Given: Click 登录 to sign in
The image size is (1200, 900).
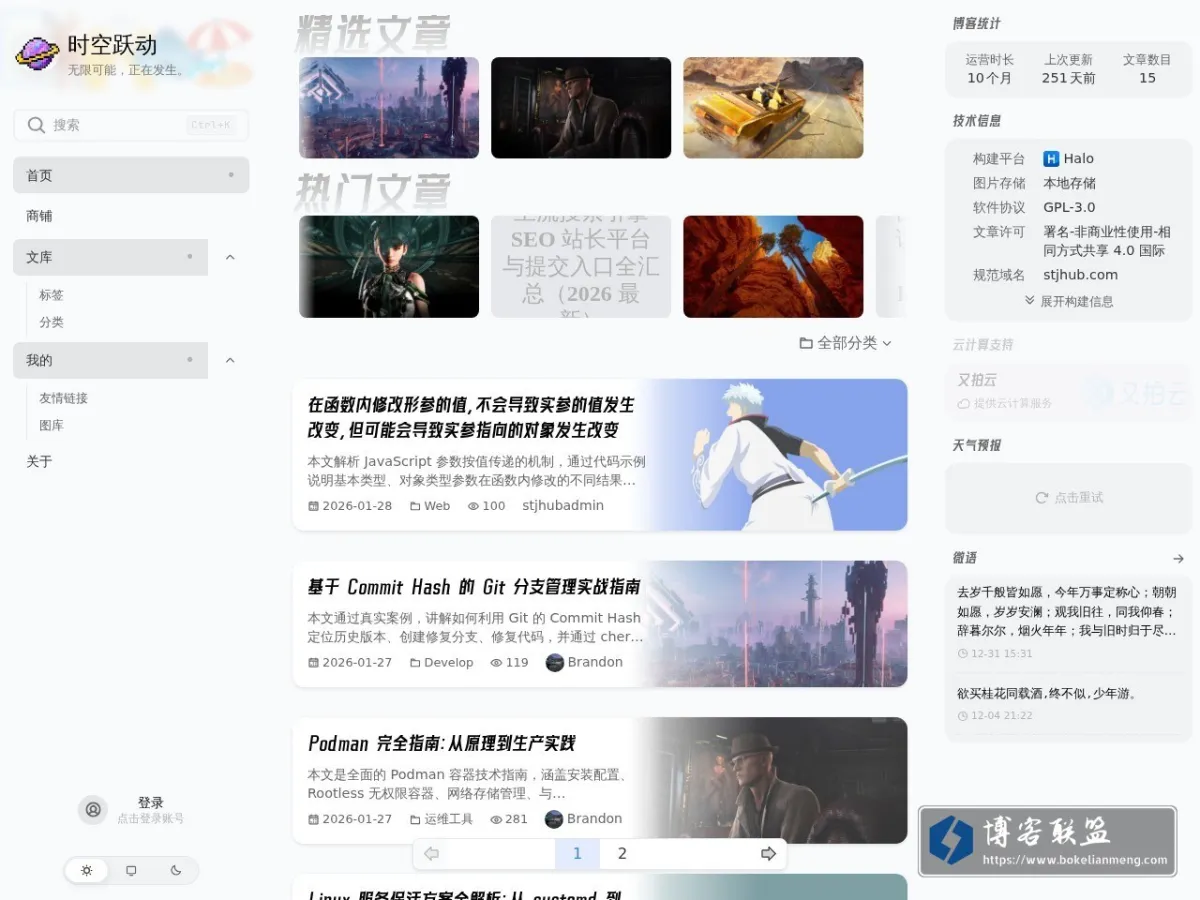Looking at the screenshot, I should point(151,803).
